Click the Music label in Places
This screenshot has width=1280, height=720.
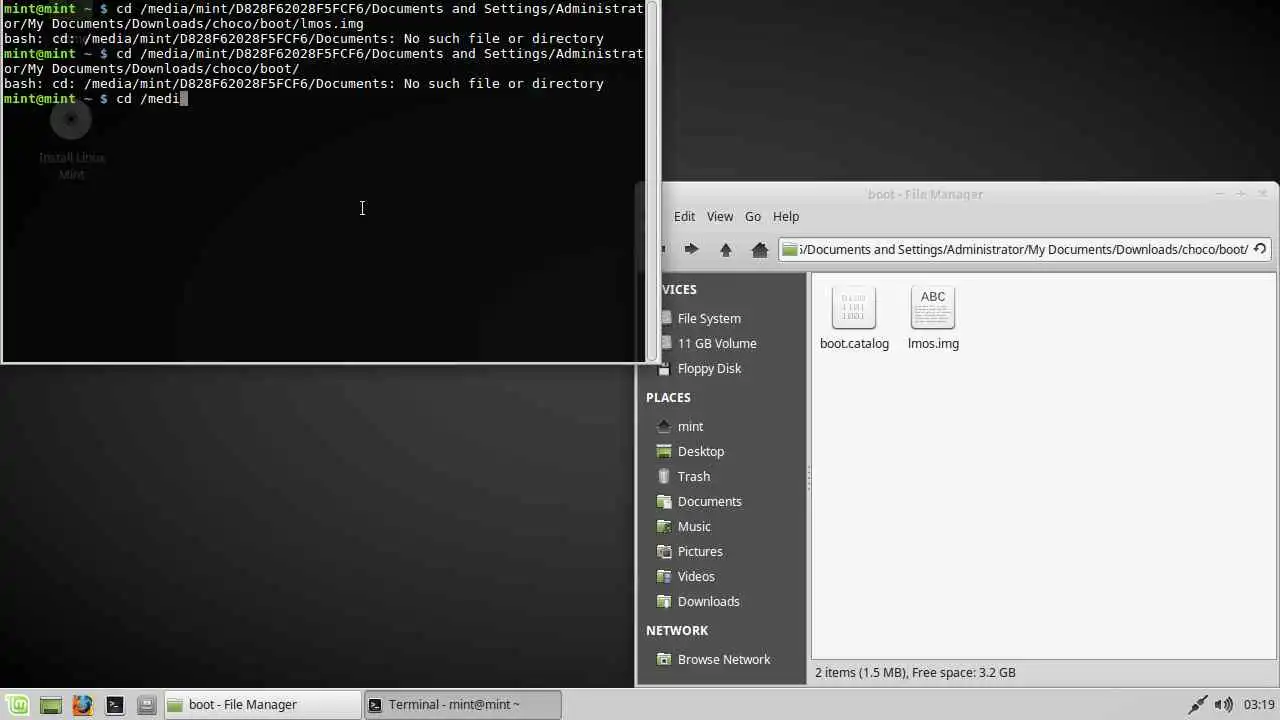[694, 526]
